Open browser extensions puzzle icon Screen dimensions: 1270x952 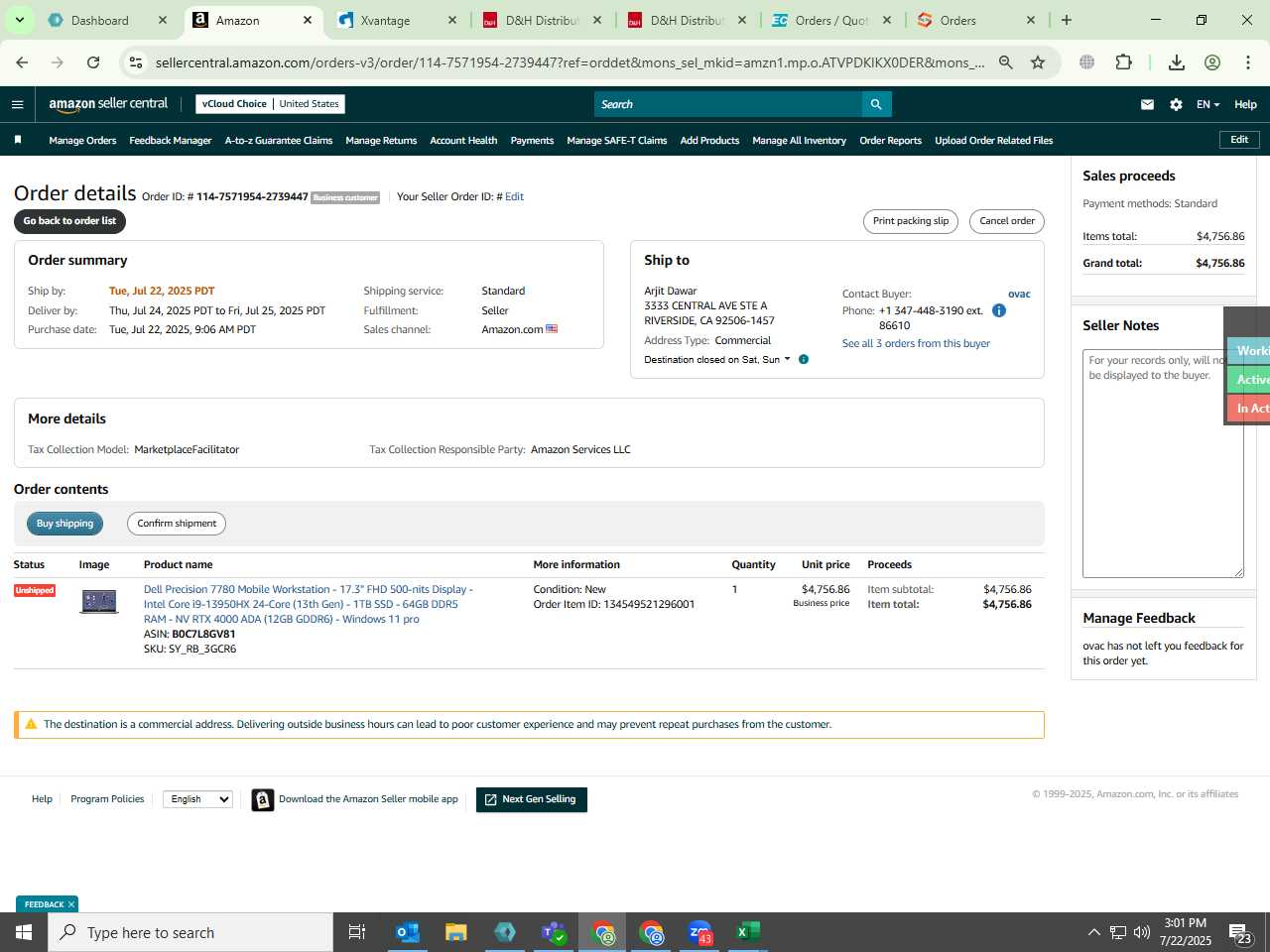click(x=1123, y=62)
